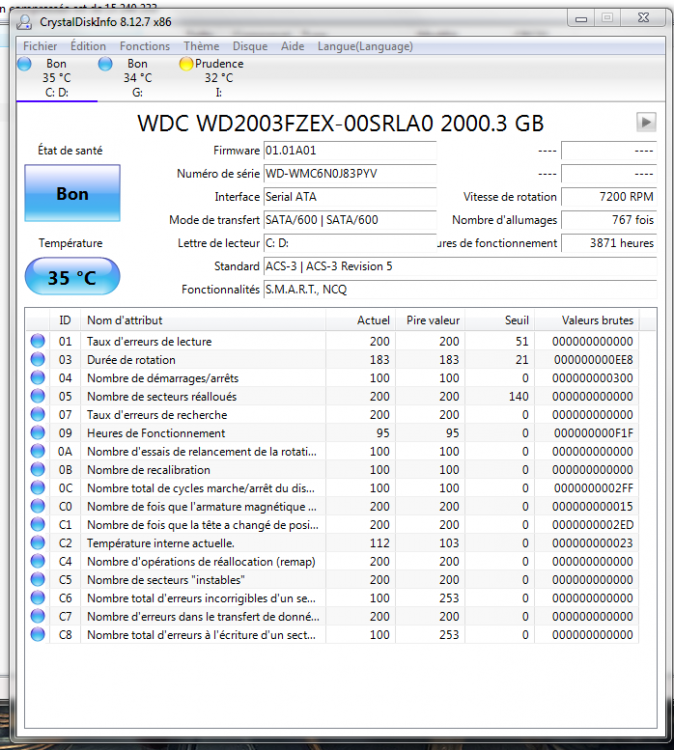Click status icon for attribute C4

click(37, 561)
